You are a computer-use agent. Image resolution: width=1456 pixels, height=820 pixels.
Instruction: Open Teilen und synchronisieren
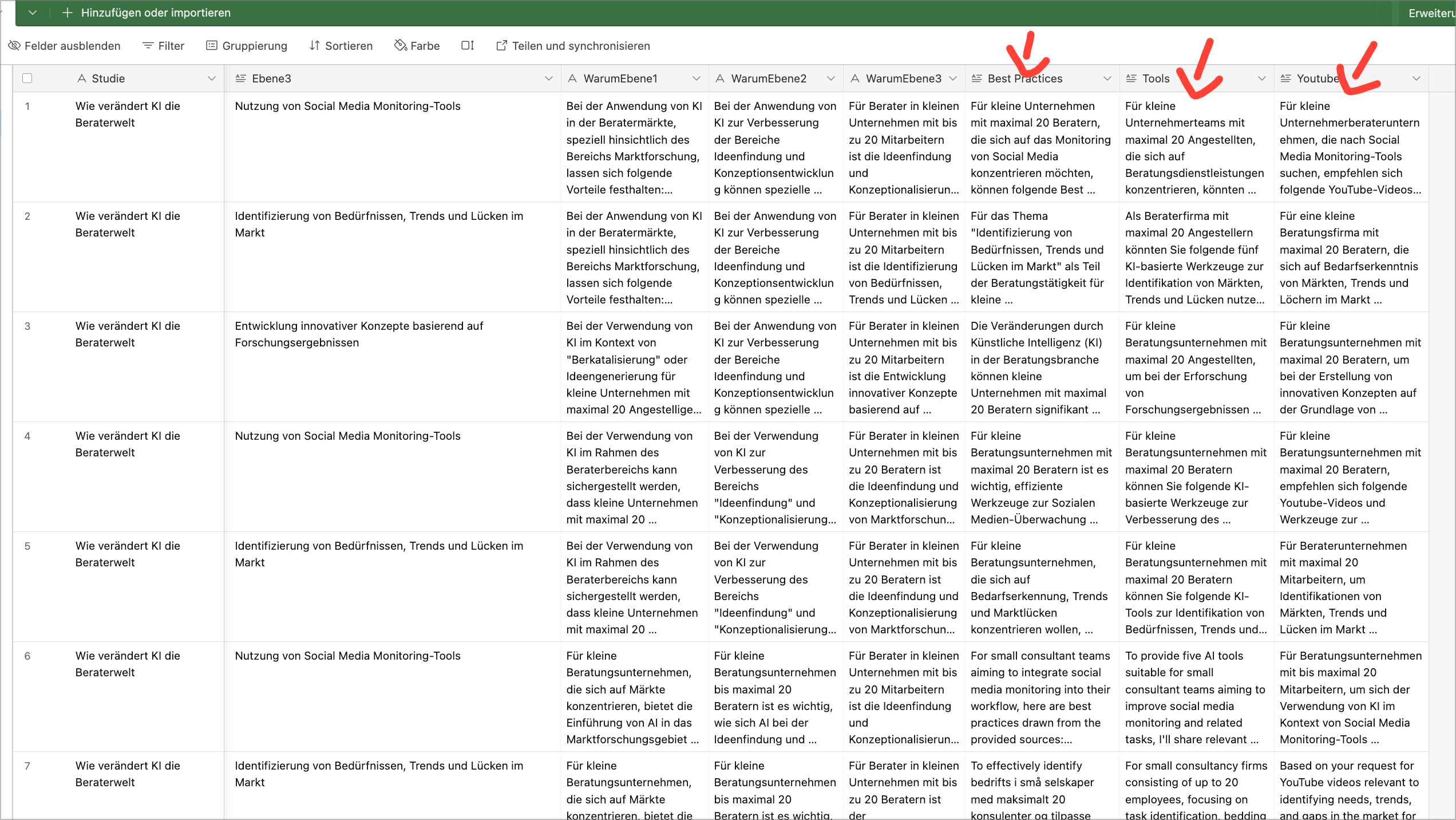573,46
